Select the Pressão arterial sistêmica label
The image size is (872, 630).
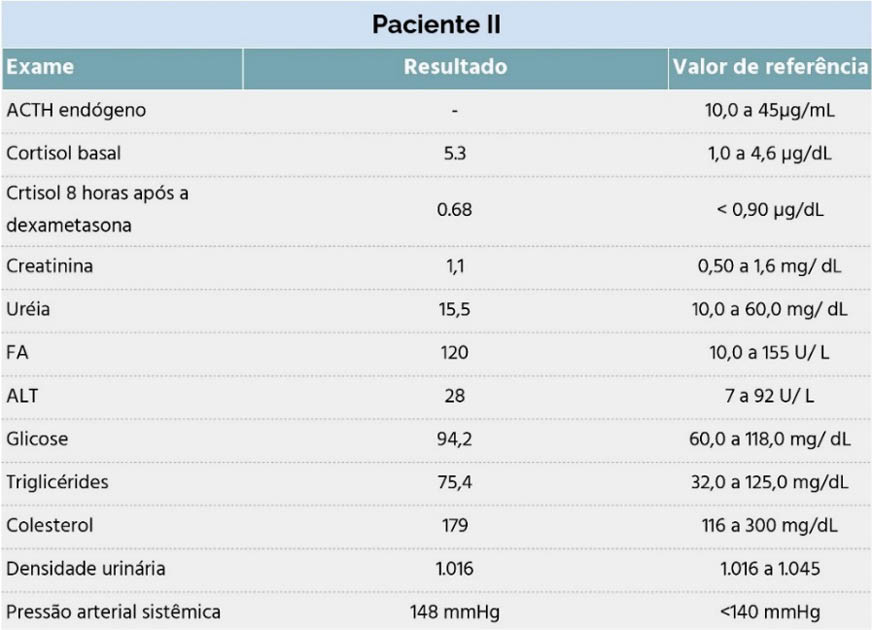point(113,612)
